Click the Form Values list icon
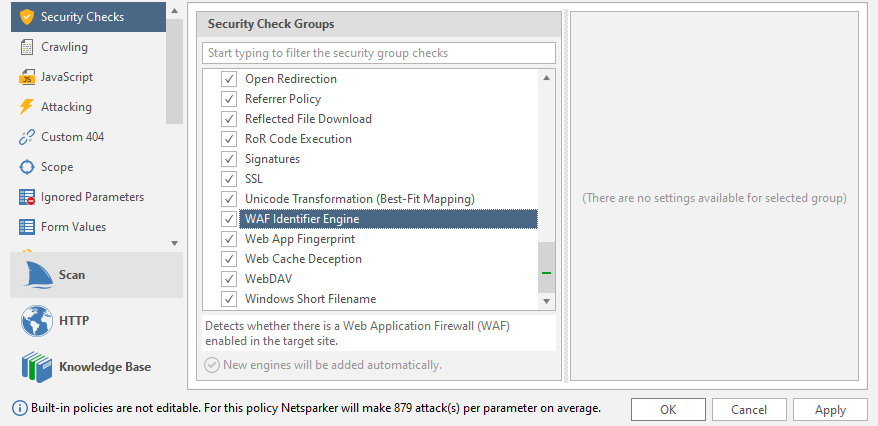 pos(27,227)
